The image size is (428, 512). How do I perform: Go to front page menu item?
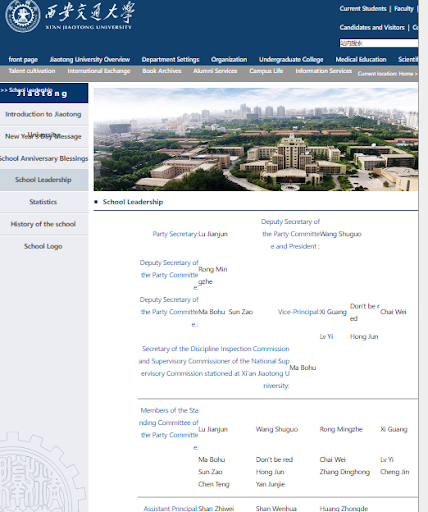23,59
